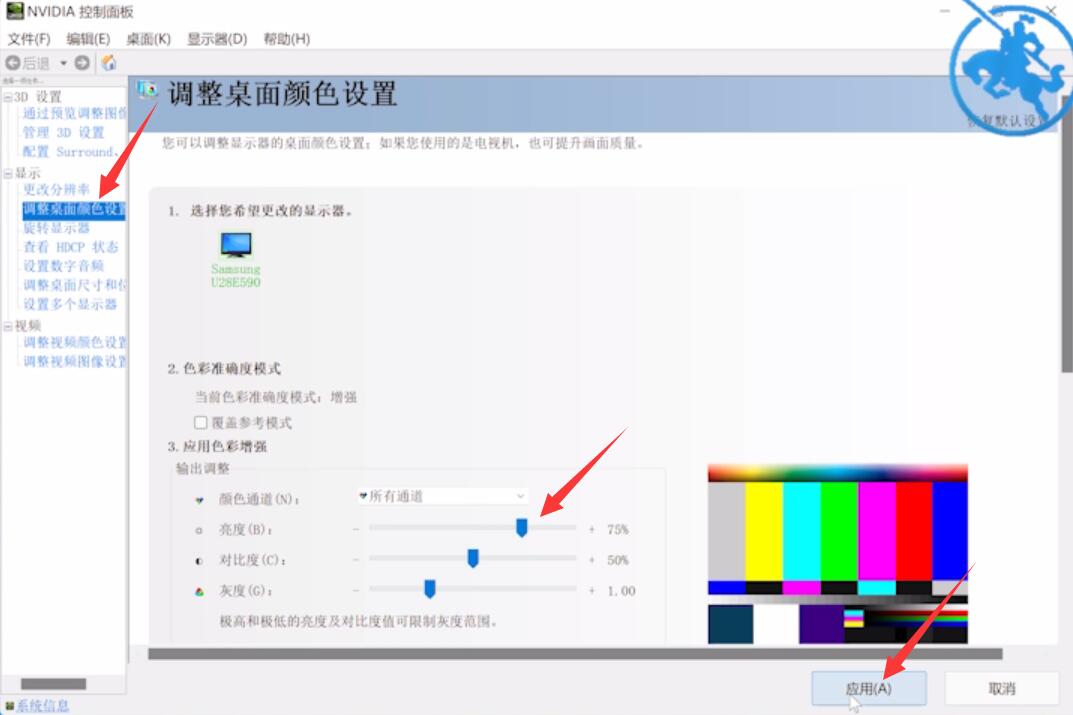The width and height of the screenshot is (1073, 715).
Task: Select 设置多个显示器 tree item
Action: coord(70,304)
